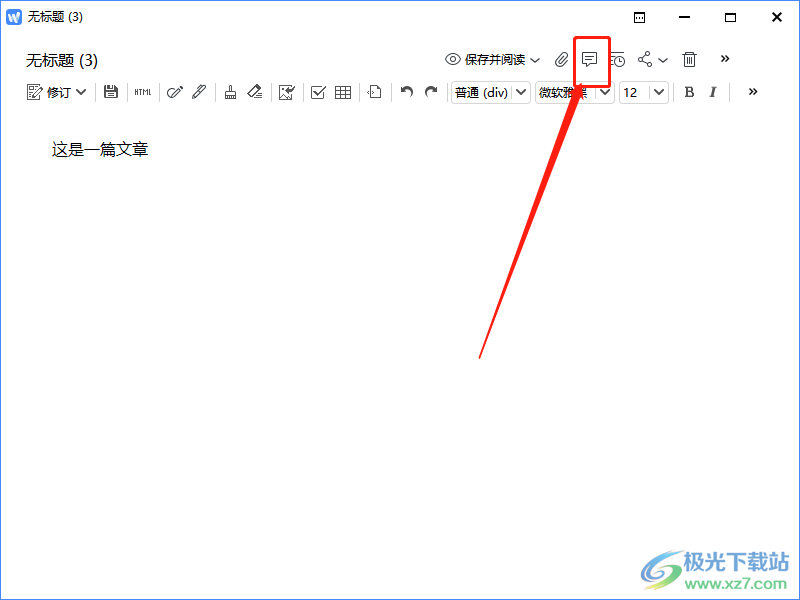Viewport: 800px width, 600px height.
Task: Maximize the note window
Action: [731, 17]
